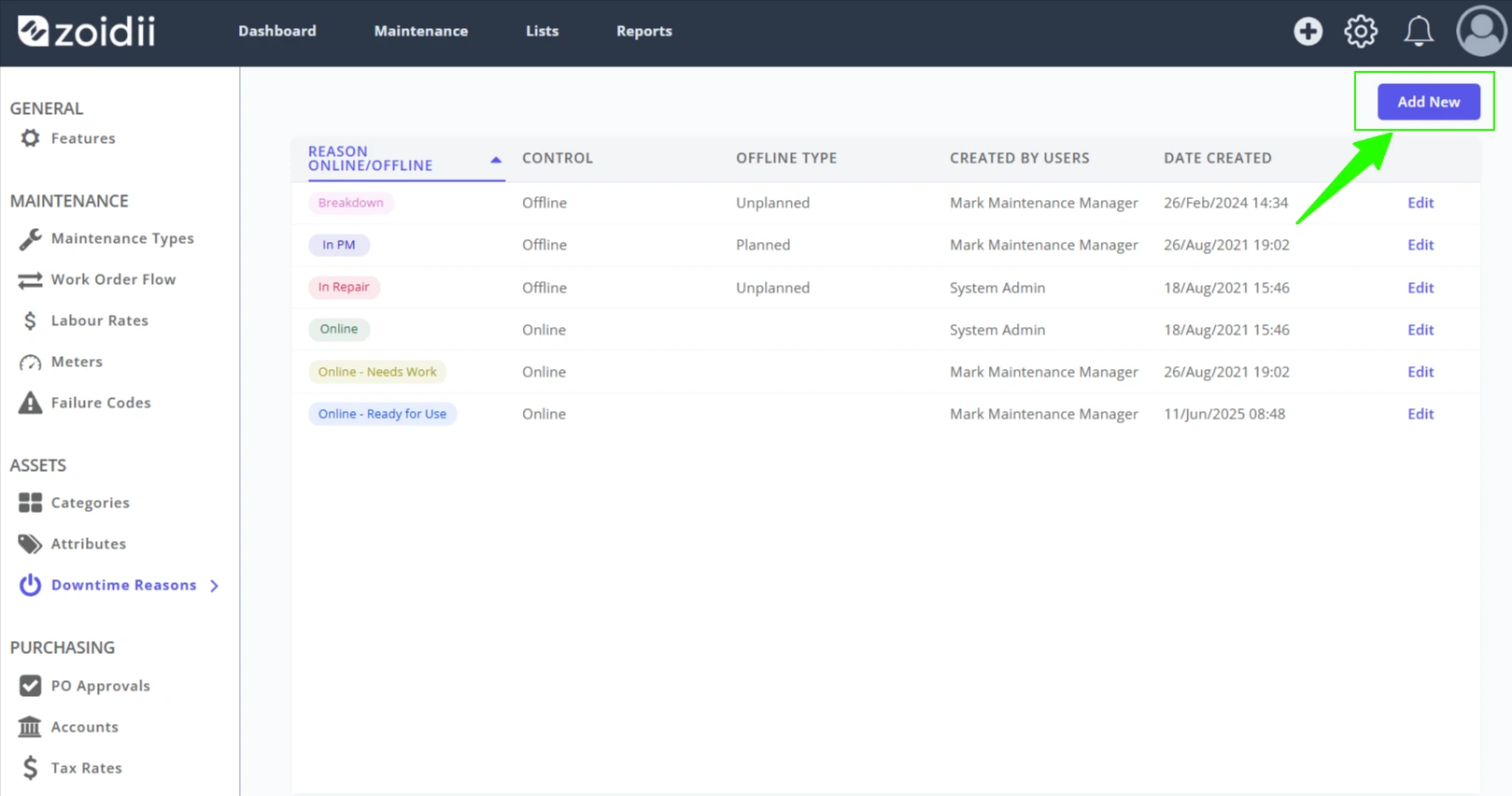Viewport: 1512px width, 796px height.
Task: Open Maintenance Types in the sidebar
Action: click(122, 238)
